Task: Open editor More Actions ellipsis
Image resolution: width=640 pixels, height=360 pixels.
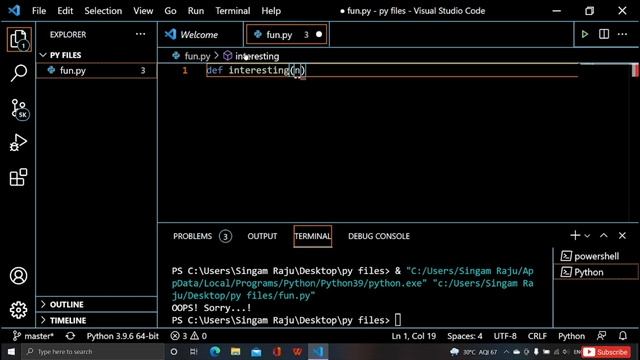Action: tap(622, 34)
